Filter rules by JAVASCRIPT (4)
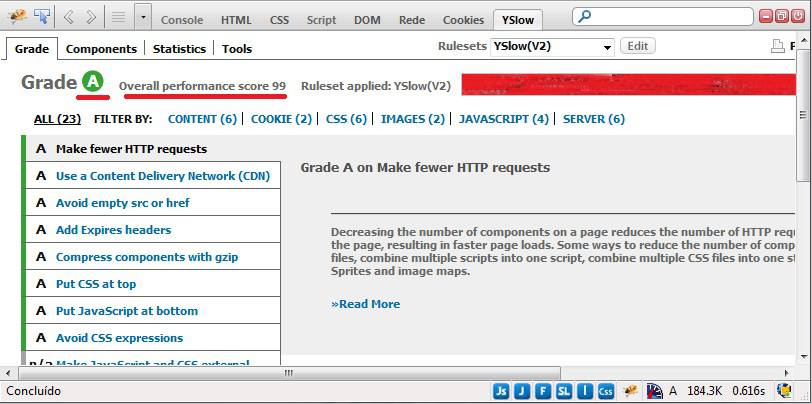This screenshot has height=404, width=812. click(504, 119)
